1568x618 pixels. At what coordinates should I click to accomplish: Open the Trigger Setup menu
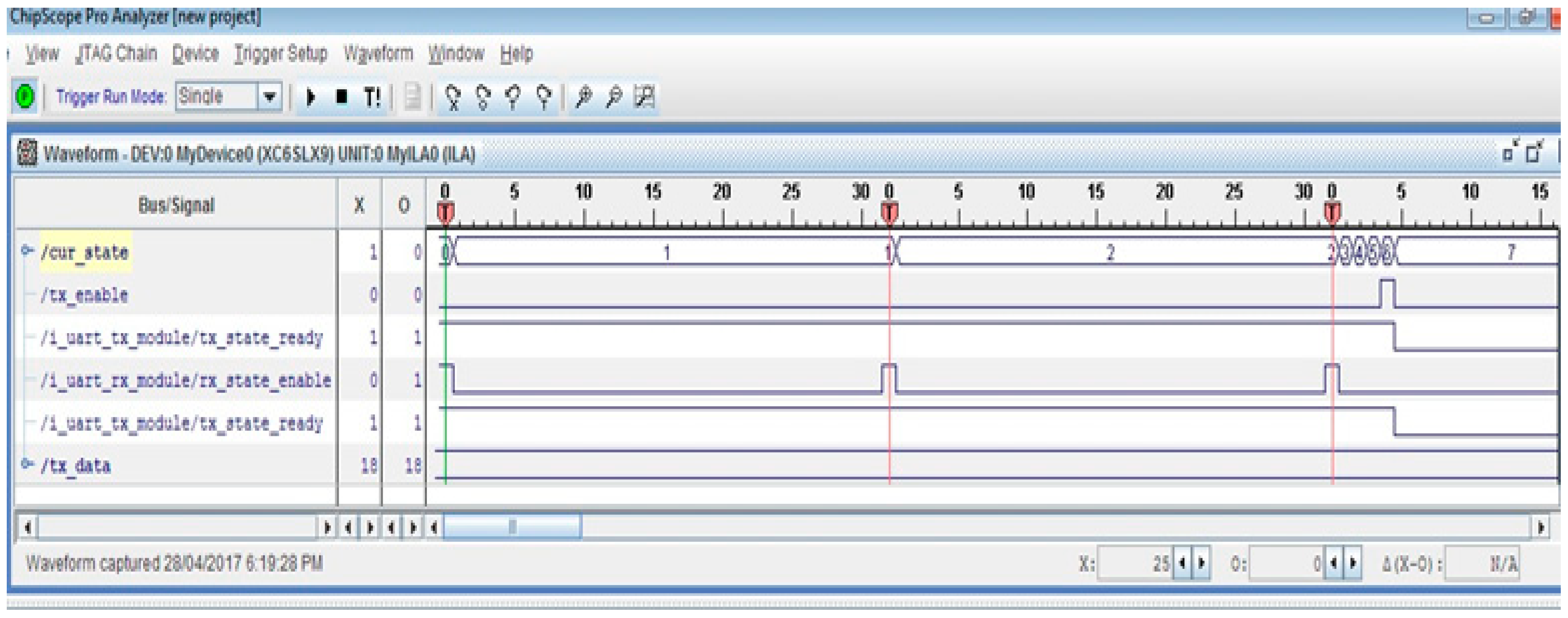280,54
